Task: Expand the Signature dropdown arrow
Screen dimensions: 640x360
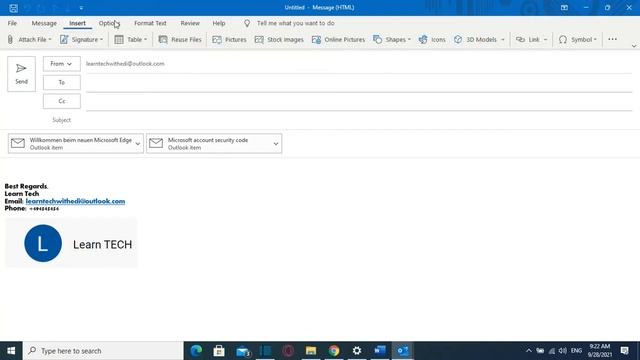Action: pos(101,40)
